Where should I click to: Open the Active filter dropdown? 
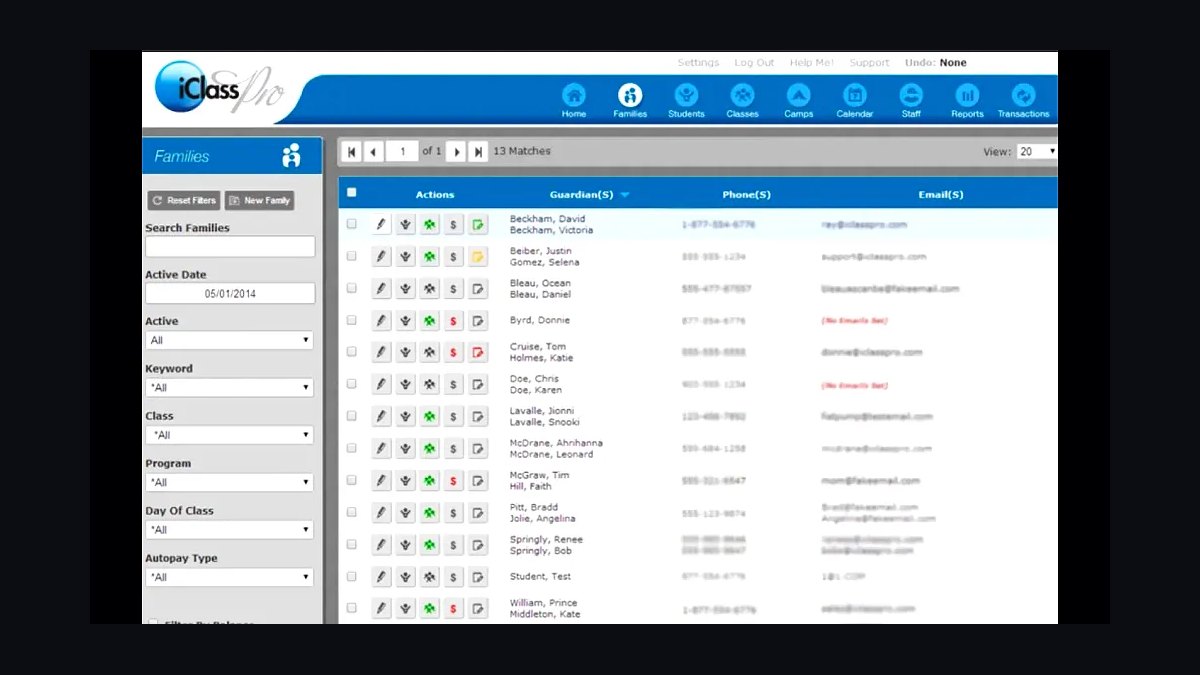pos(229,340)
